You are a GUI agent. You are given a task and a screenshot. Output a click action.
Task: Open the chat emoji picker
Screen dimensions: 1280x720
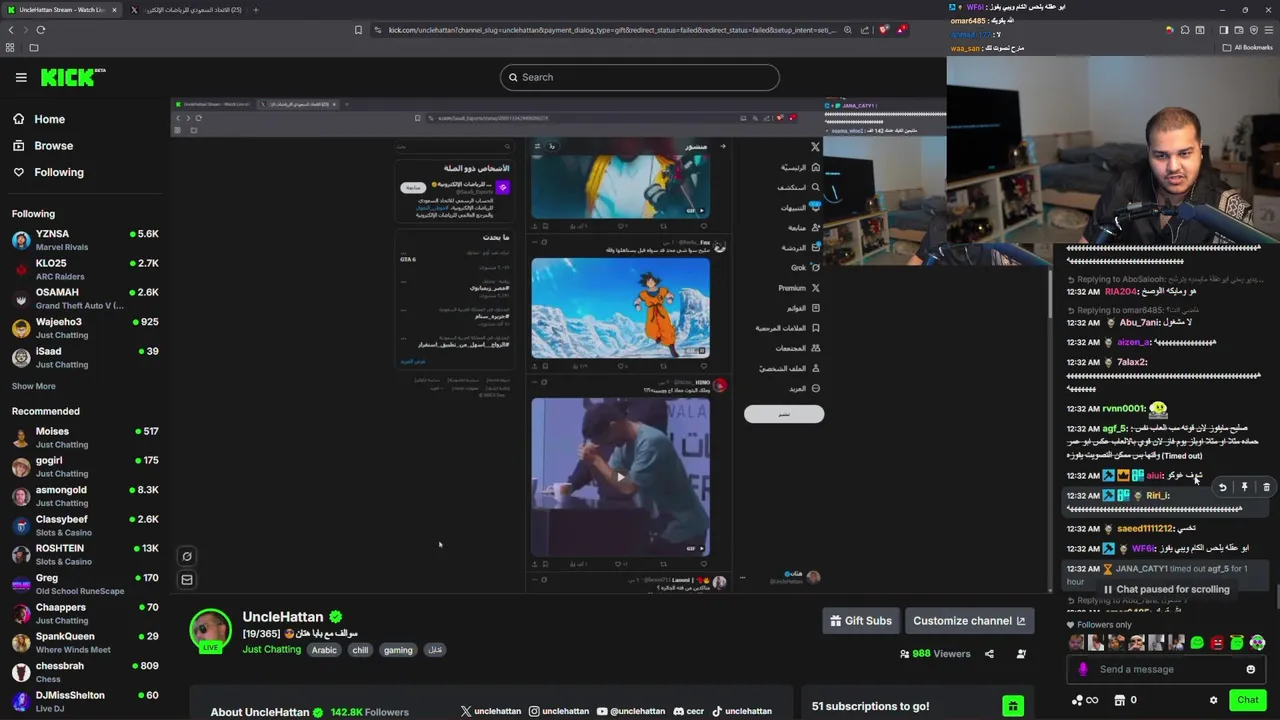1250,669
